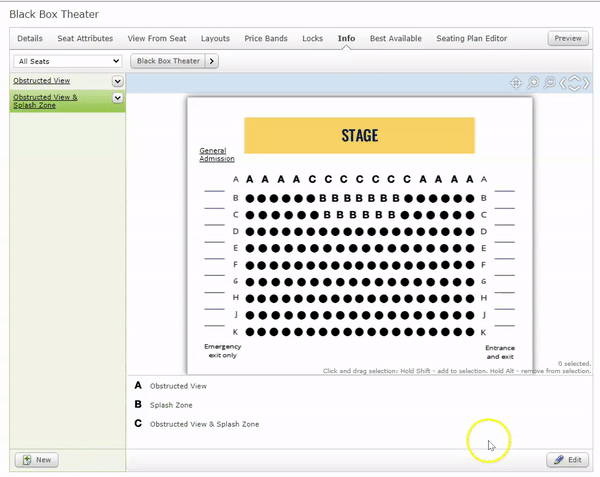Viewport: 600px width, 477px height.
Task: Click the Entrance and exit label
Action: 500,352
